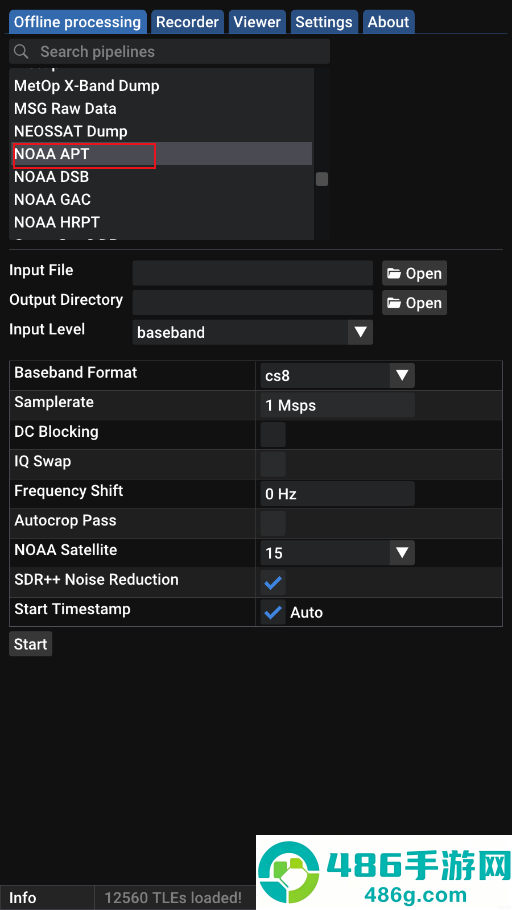Open folder browser for Output Directory

point(414,303)
